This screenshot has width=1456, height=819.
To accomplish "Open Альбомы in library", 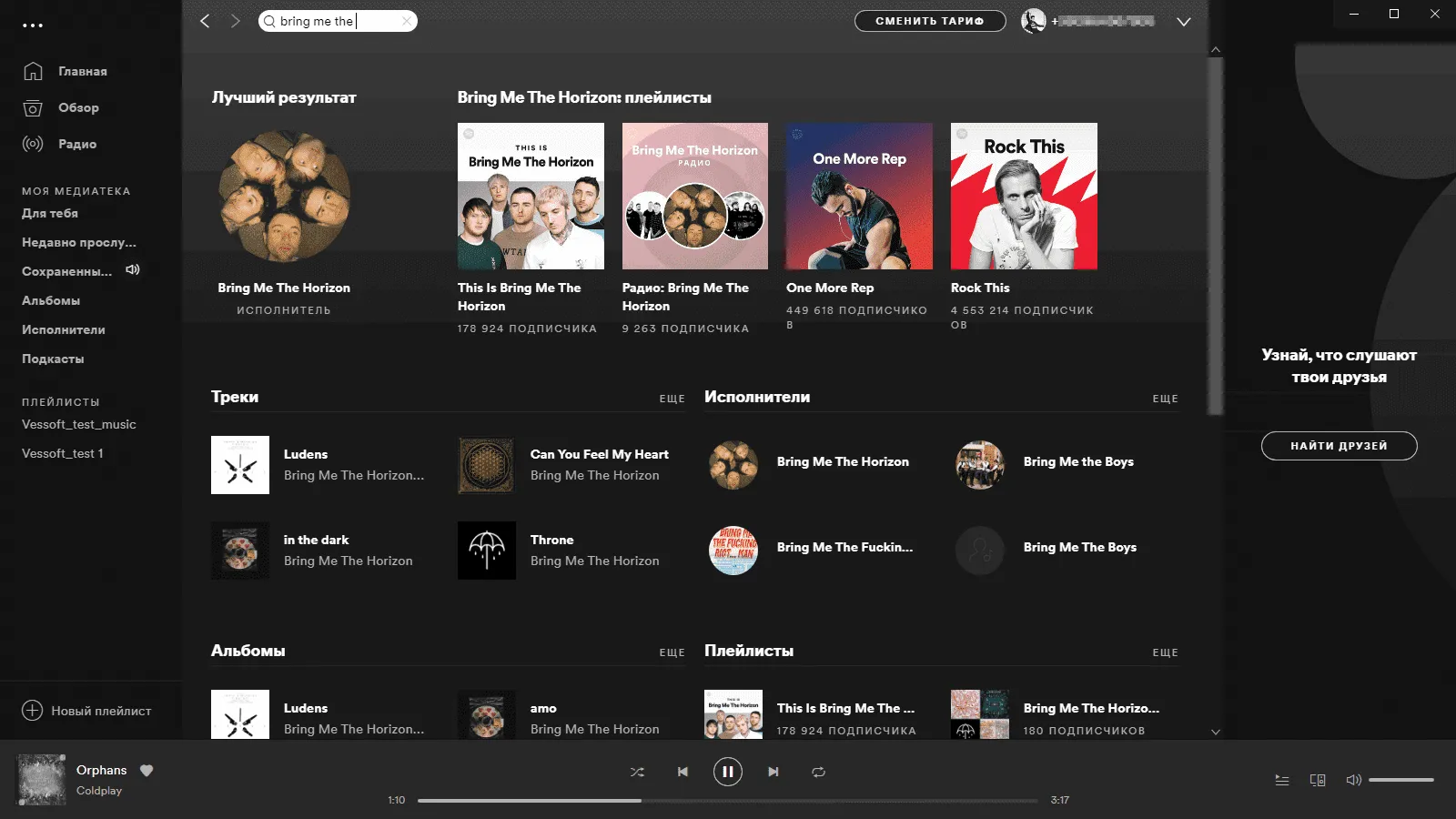I will pyautogui.click(x=51, y=300).
